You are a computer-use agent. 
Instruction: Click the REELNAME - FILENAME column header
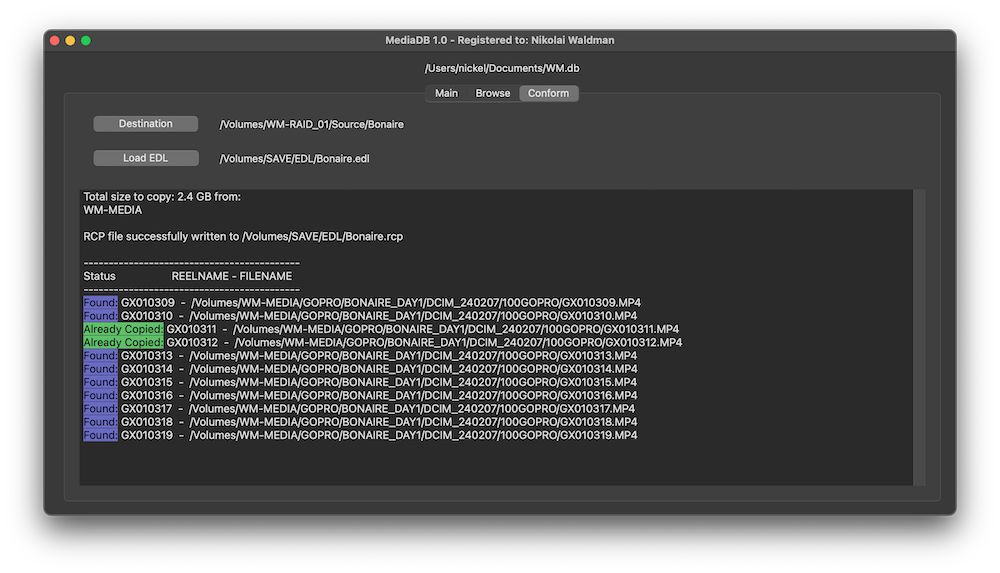[x=232, y=276]
